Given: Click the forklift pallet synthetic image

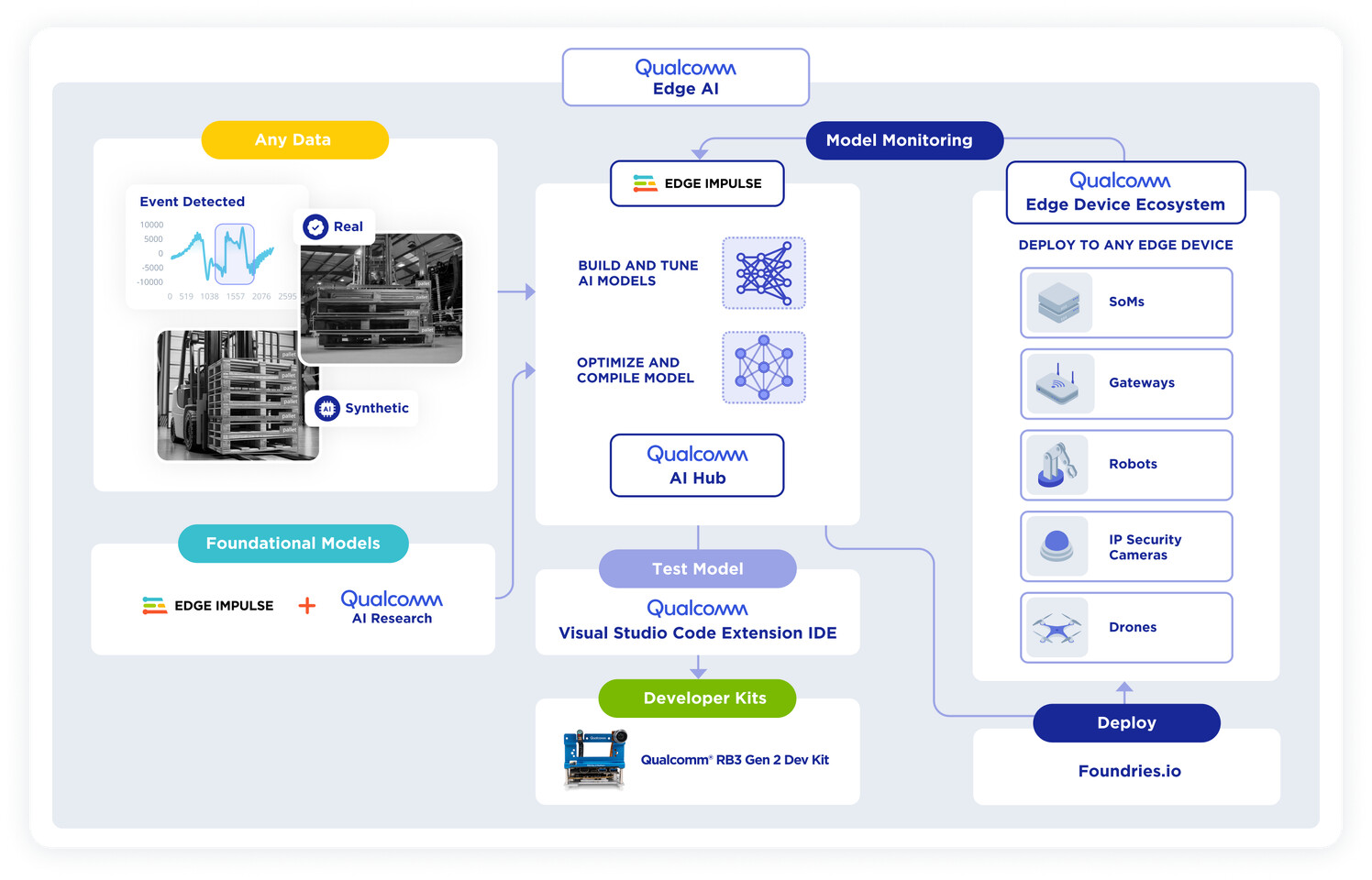Looking at the screenshot, I should (238, 396).
